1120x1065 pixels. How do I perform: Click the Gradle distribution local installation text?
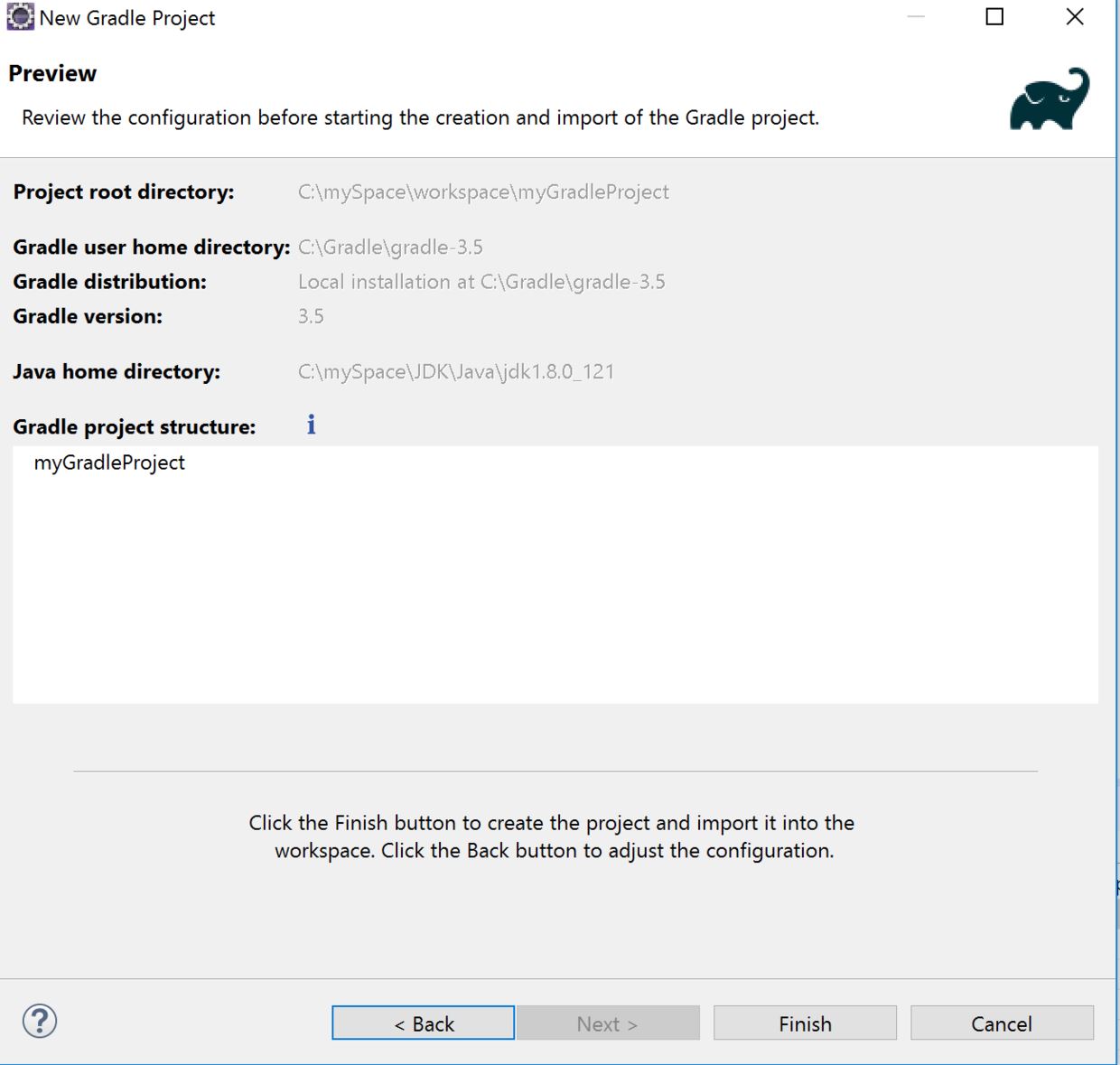click(x=481, y=282)
